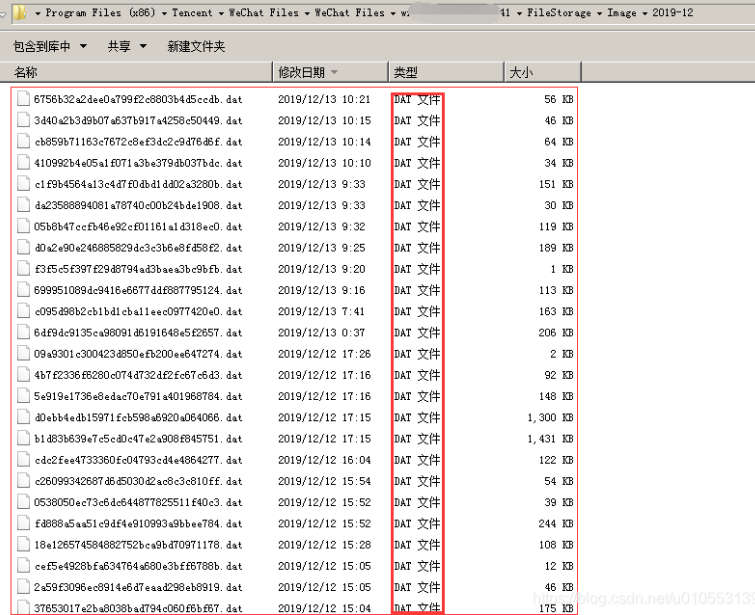This screenshot has width=755, height=615.
Task: Expand arrow after first WeChat Files breadcrumb
Action: pyautogui.click(x=307, y=13)
